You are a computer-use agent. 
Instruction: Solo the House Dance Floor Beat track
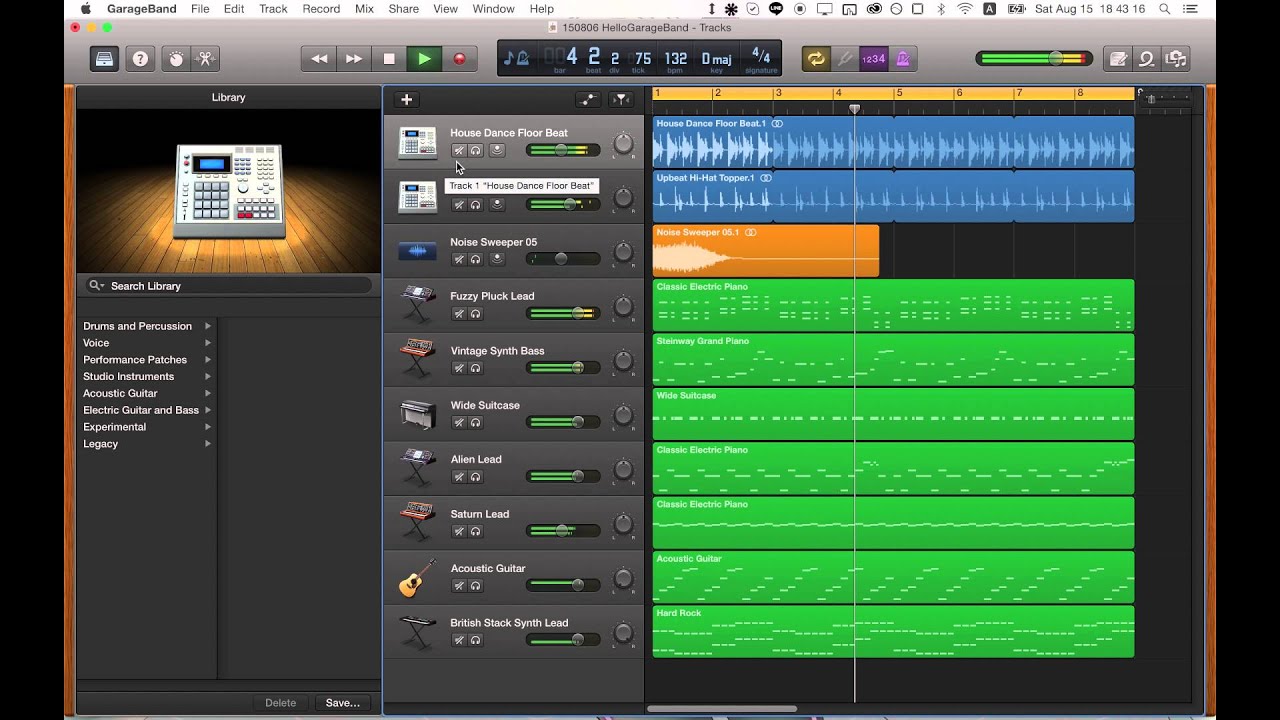[476, 151]
